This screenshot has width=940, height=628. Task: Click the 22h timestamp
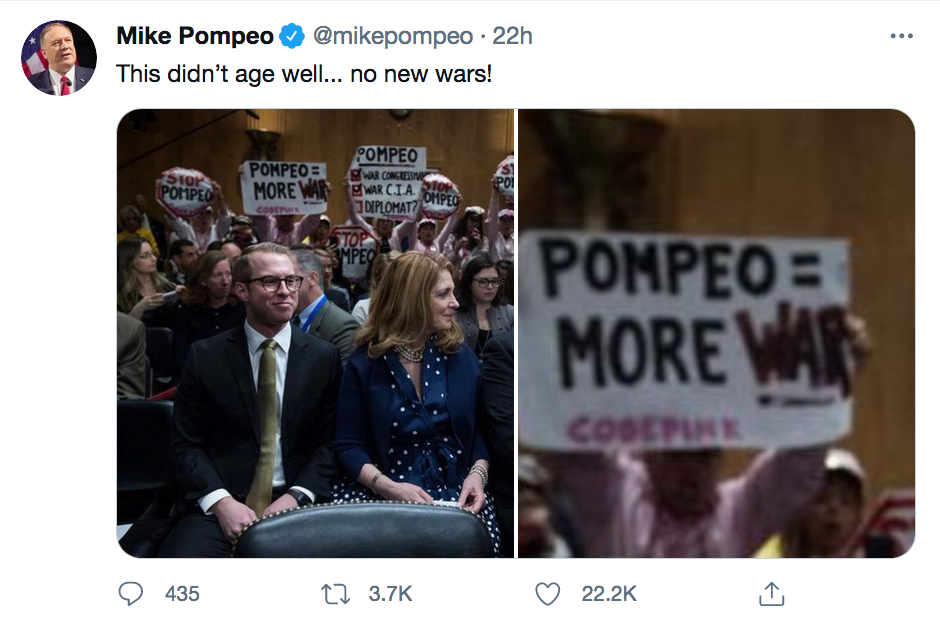coord(512,36)
